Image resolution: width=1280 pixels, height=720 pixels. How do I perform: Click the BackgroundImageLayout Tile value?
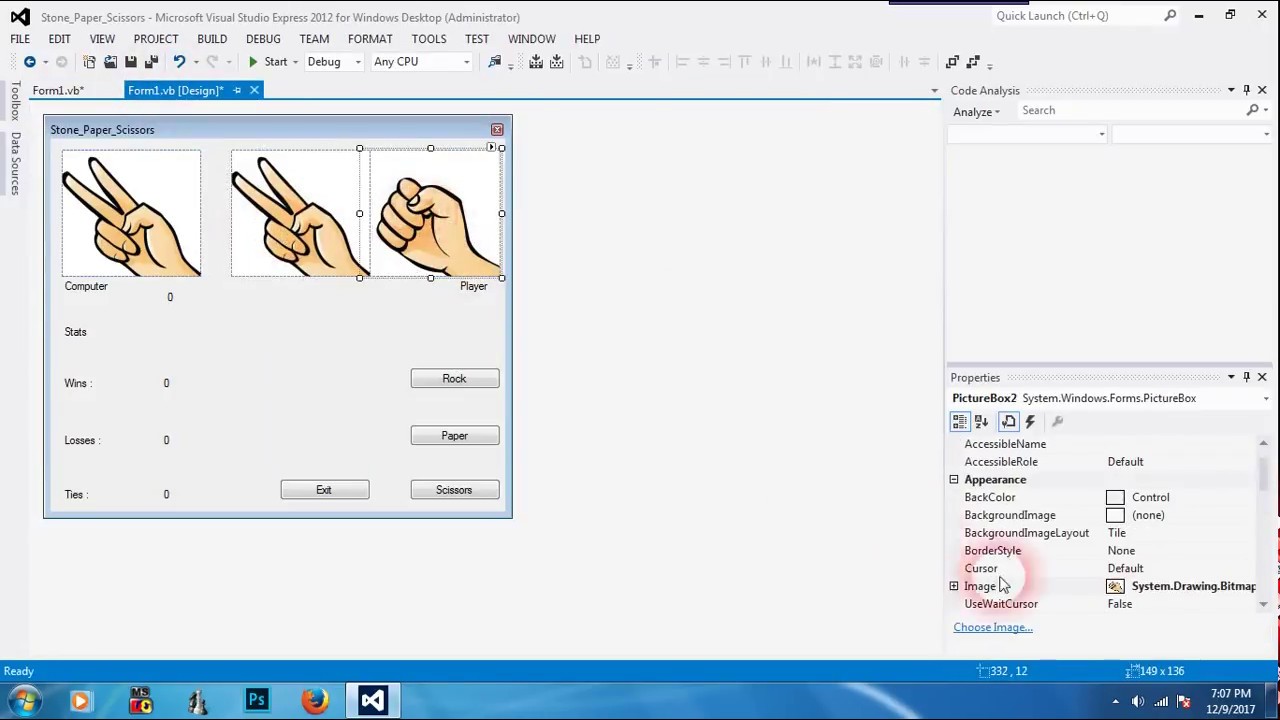[1116, 533]
